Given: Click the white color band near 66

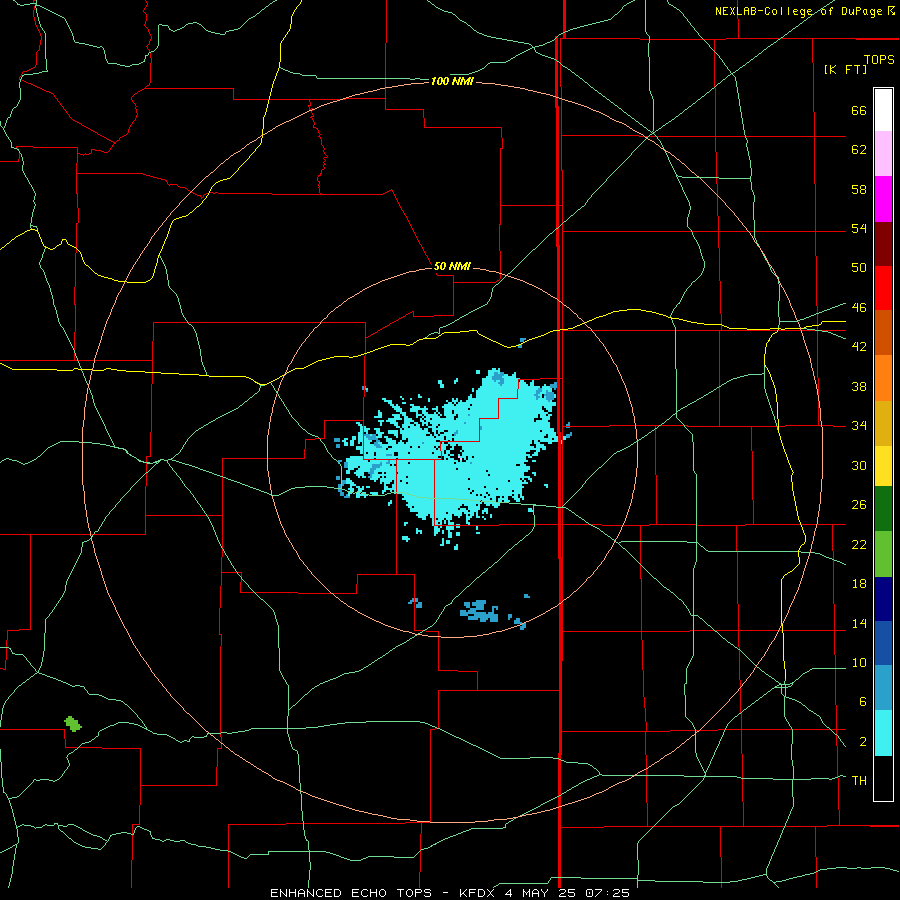Looking at the screenshot, I should pos(883,110).
